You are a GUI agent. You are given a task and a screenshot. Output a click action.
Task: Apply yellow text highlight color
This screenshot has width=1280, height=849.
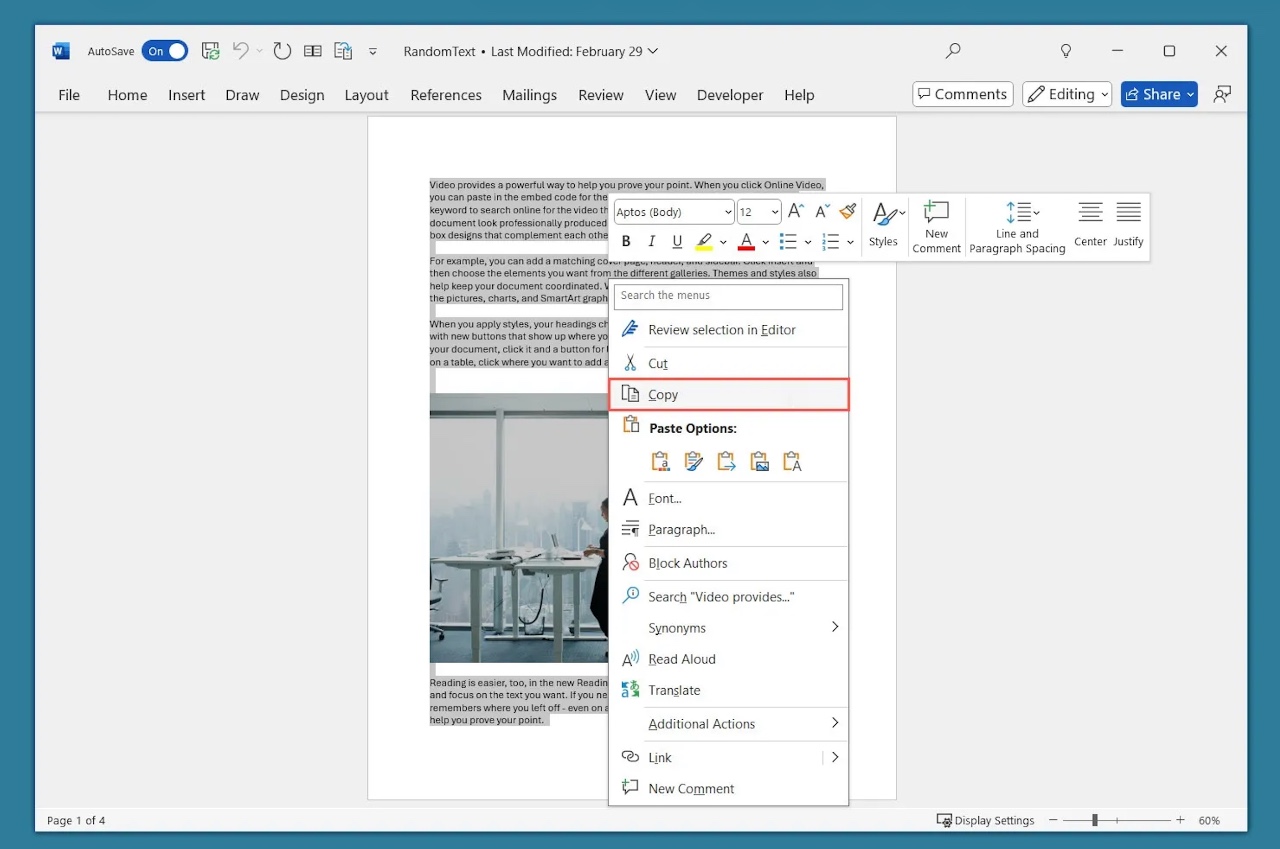[704, 241]
